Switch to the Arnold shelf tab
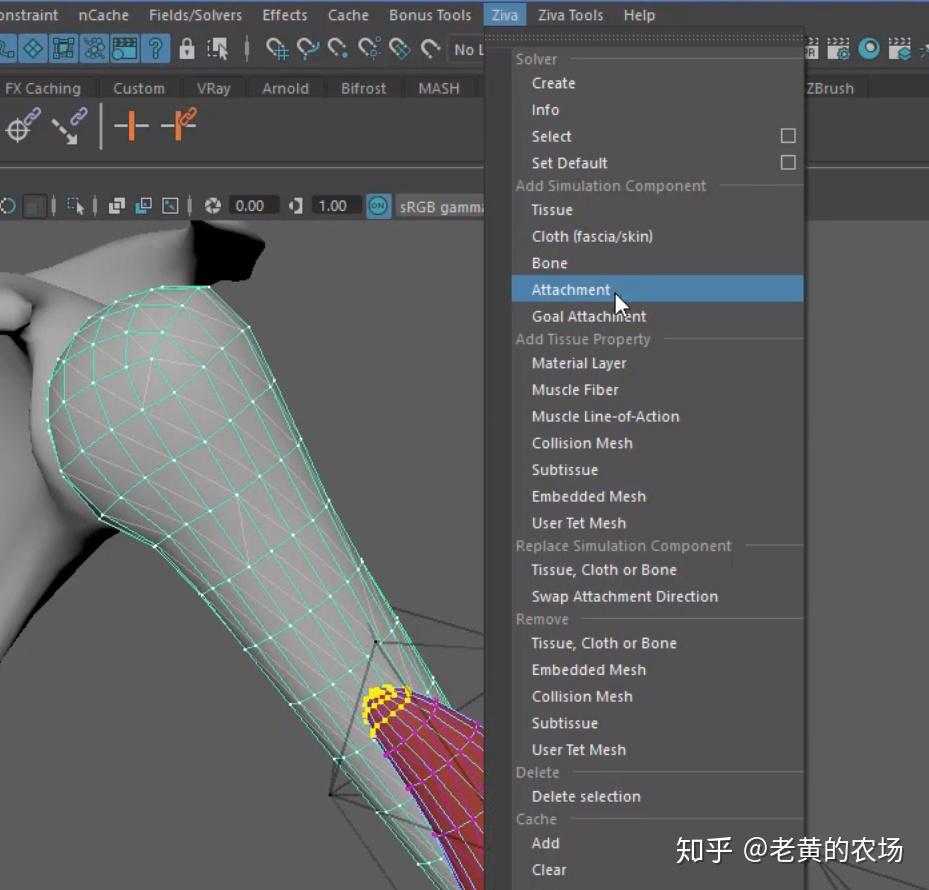 [x=285, y=88]
